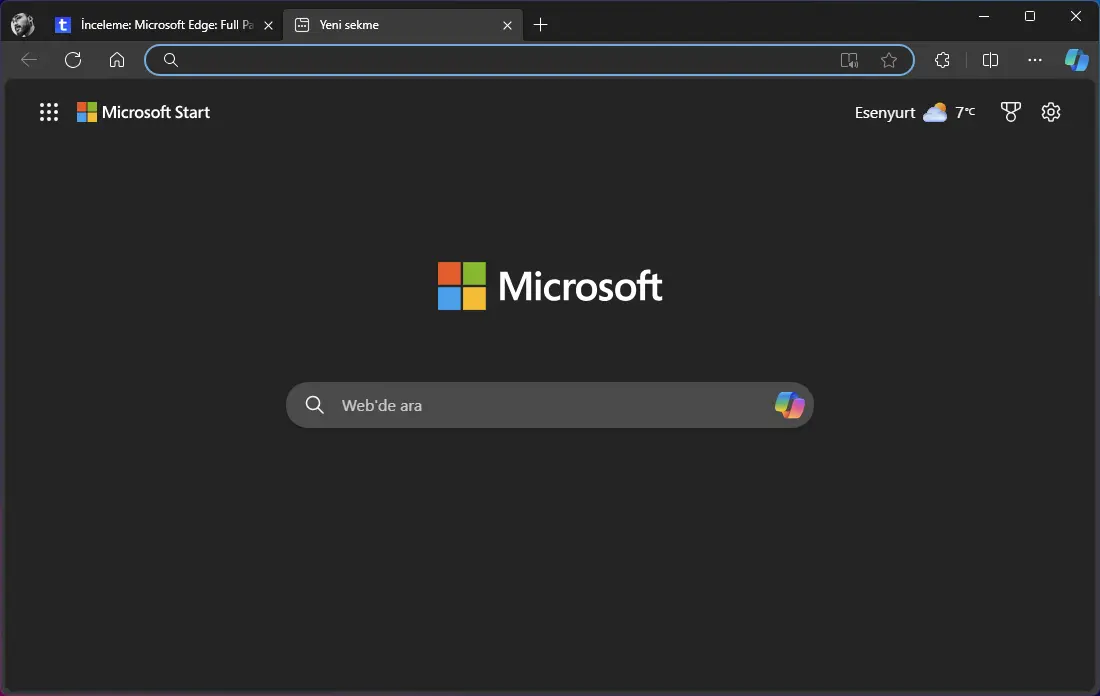
Task: Maximize the Edge window
Action: [x=1029, y=16]
